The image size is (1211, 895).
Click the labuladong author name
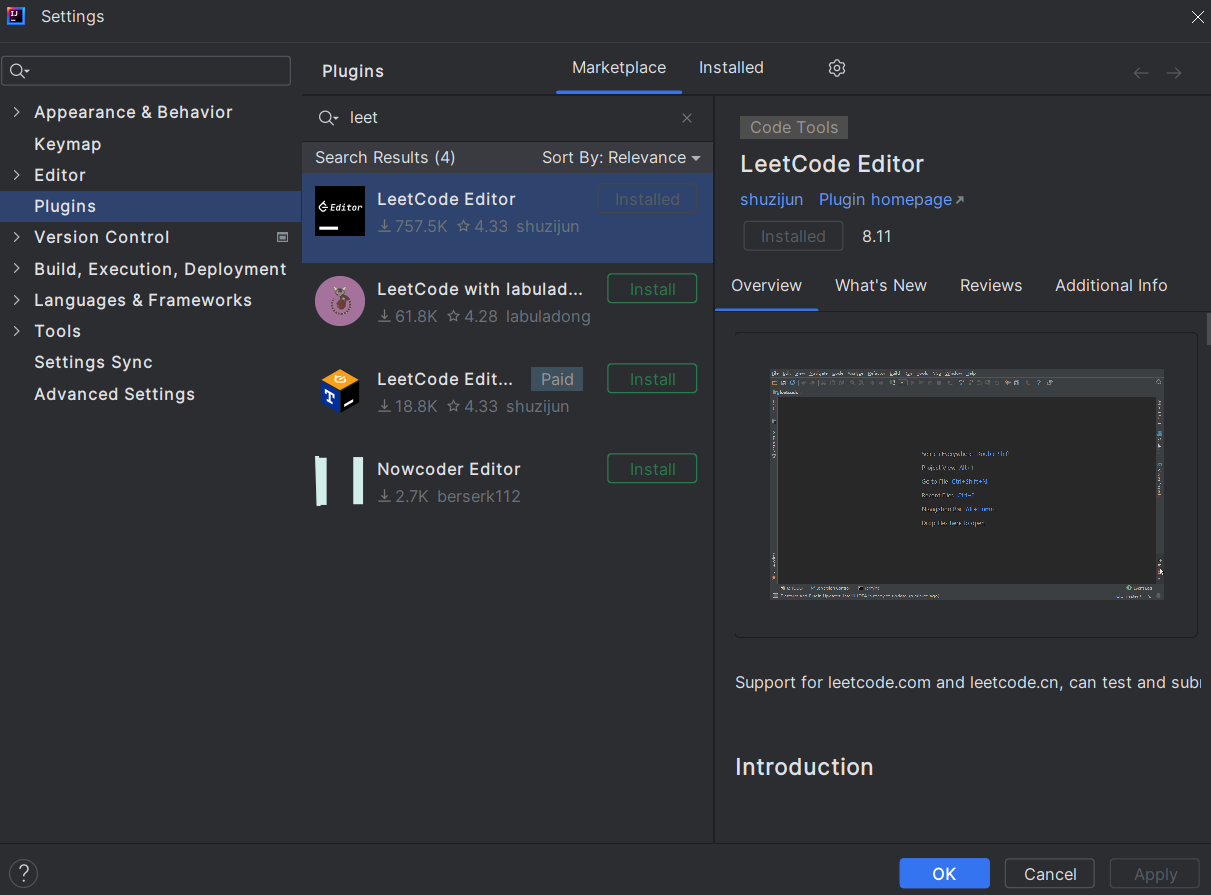tap(548, 317)
